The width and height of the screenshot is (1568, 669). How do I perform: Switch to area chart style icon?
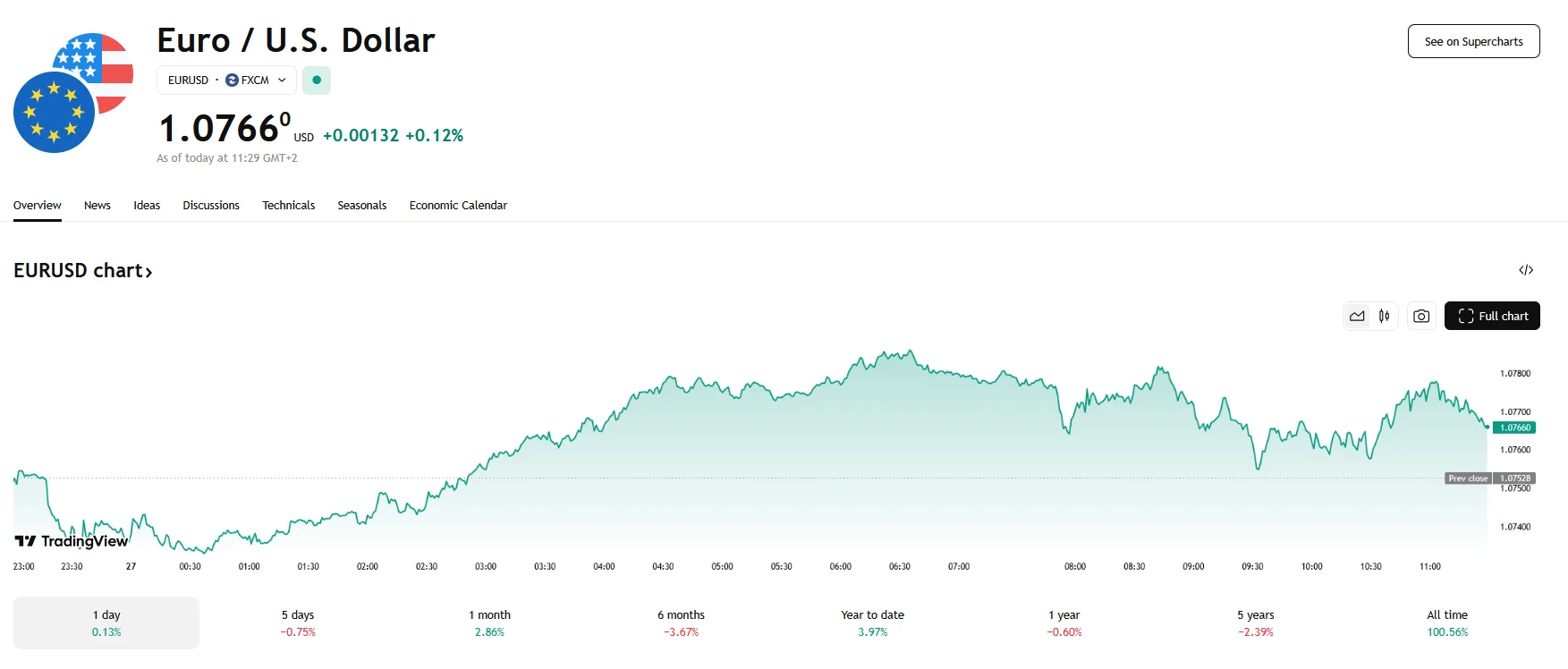click(x=1357, y=316)
